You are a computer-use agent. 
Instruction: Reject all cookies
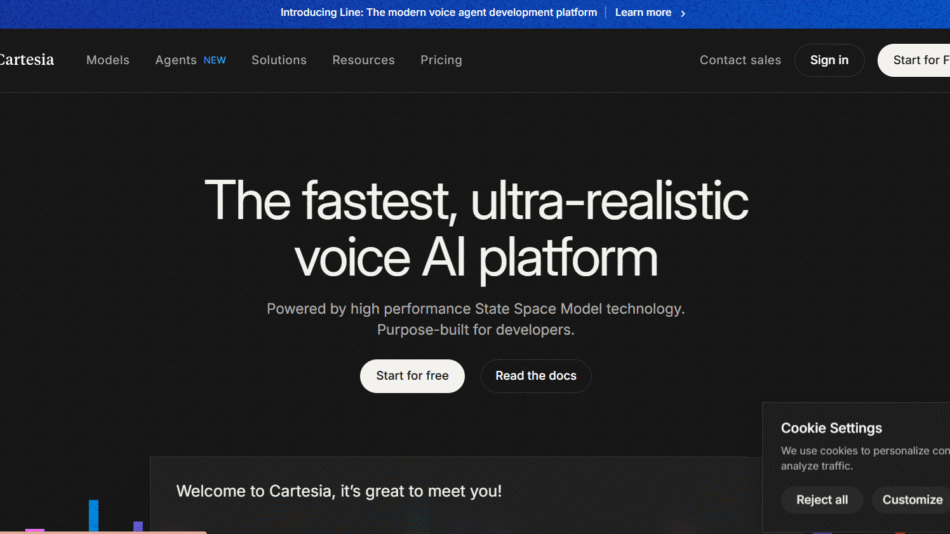(822, 500)
